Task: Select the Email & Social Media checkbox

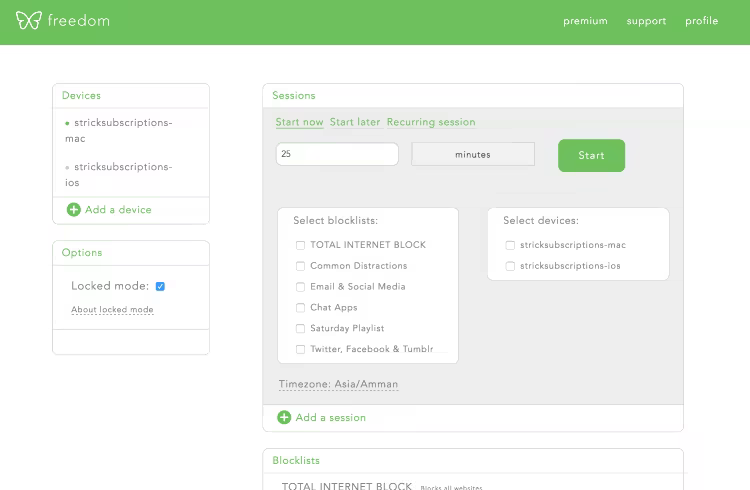Action: pos(300,287)
